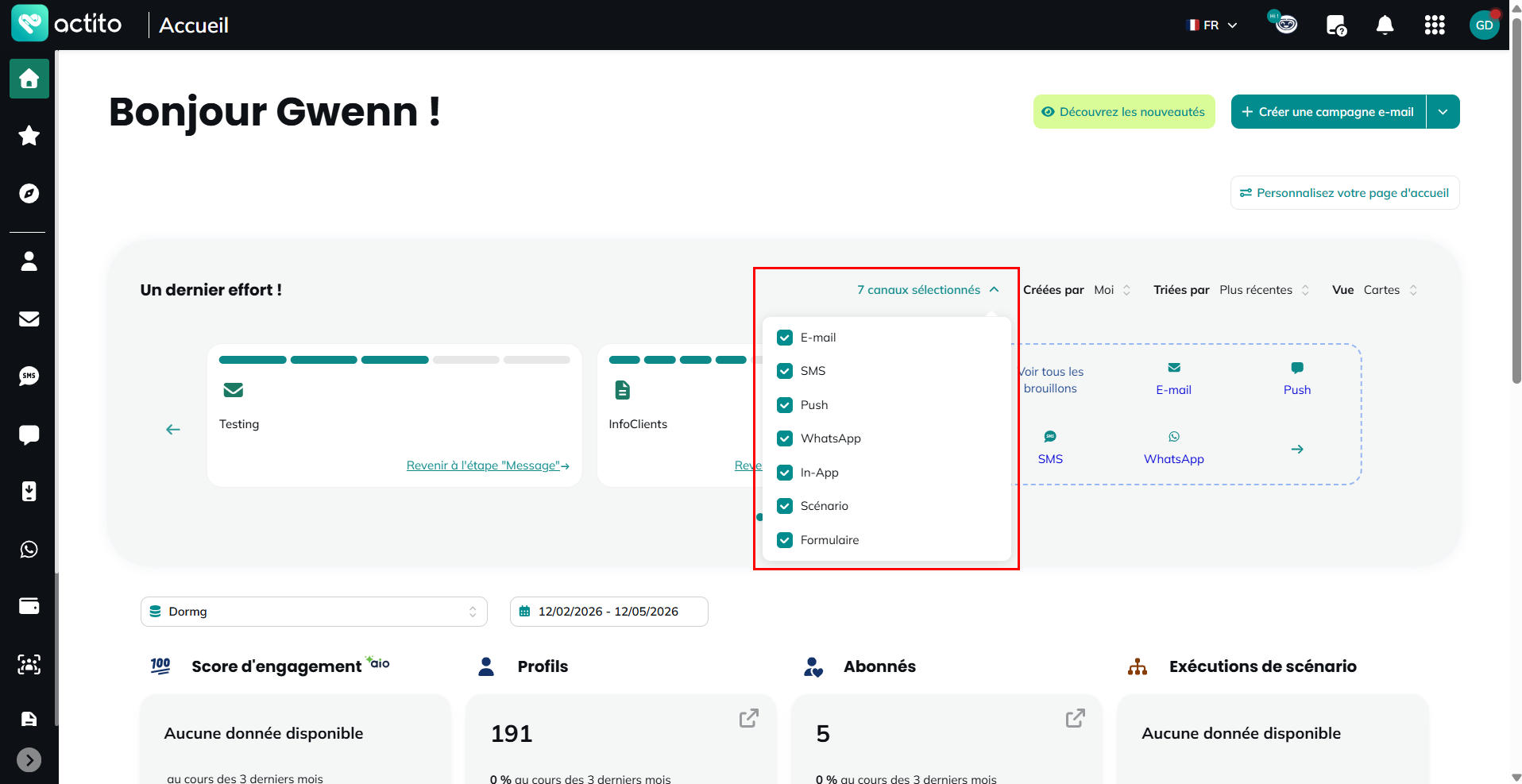Viewport: 1522px width, 784px height.
Task: Uncheck the Push channel checkbox
Action: (785, 405)
